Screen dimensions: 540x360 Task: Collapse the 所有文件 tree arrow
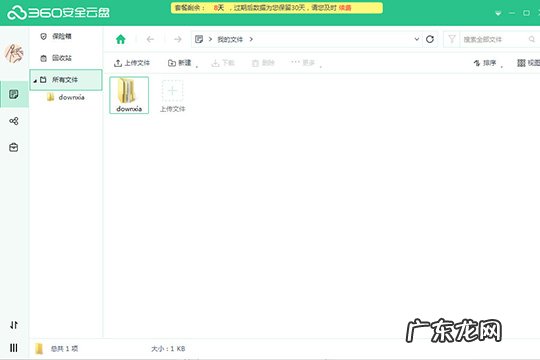tap(35, 81)
